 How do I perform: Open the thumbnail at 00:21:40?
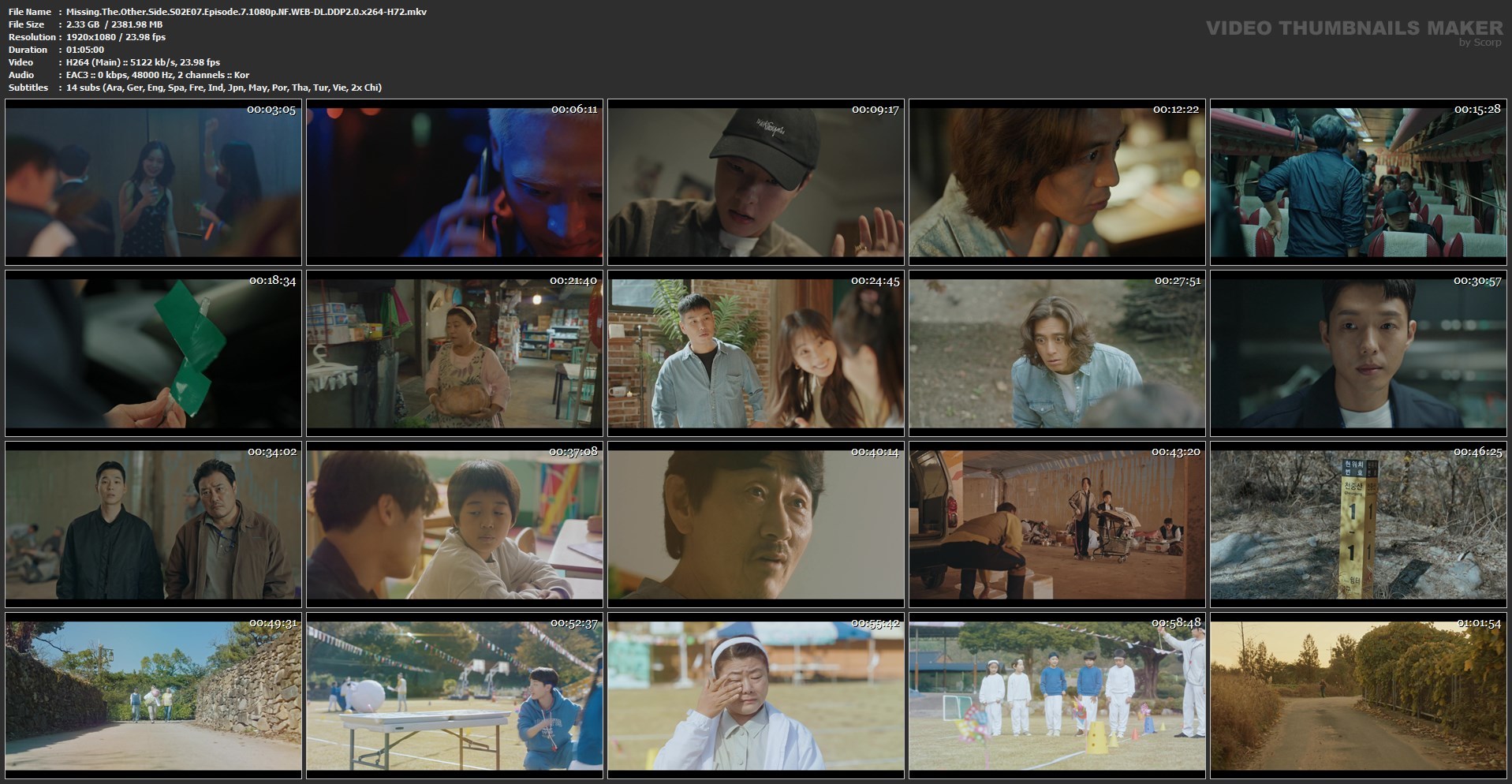click(x=454, y=353)
